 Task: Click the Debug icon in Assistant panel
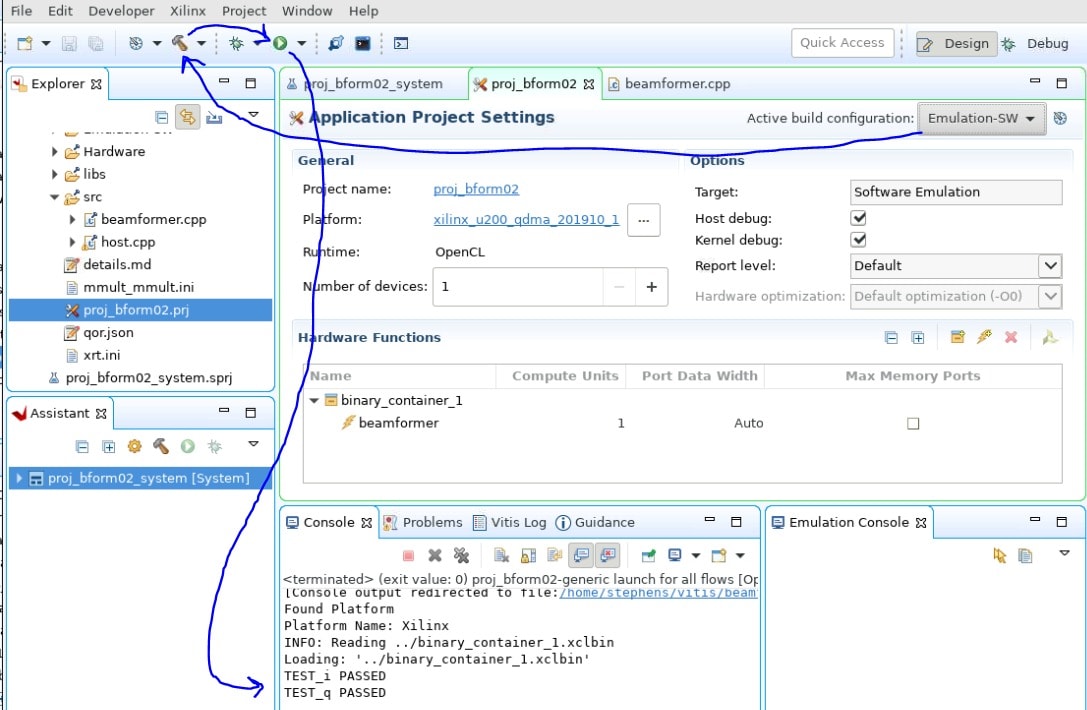click(x=214, y=446)
